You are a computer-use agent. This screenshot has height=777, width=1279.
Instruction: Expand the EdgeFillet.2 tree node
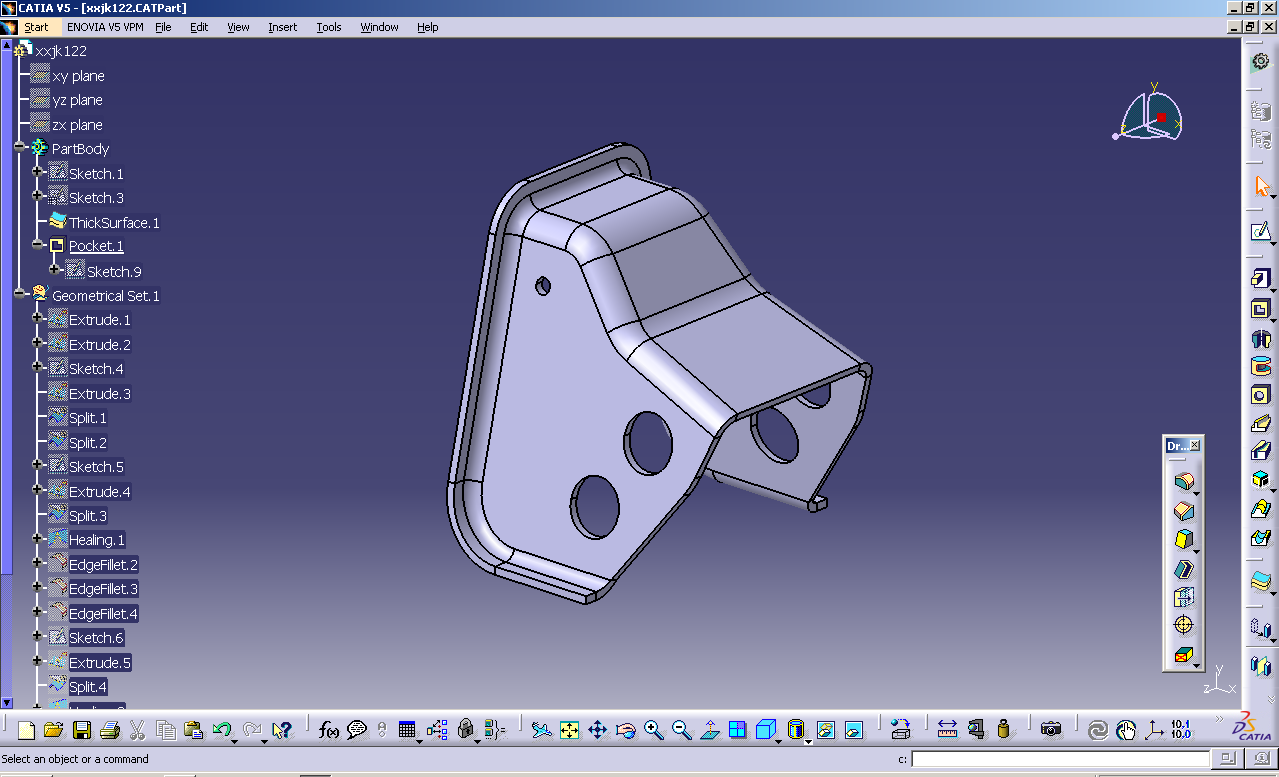pyautogui.click(x=37, y=564)
